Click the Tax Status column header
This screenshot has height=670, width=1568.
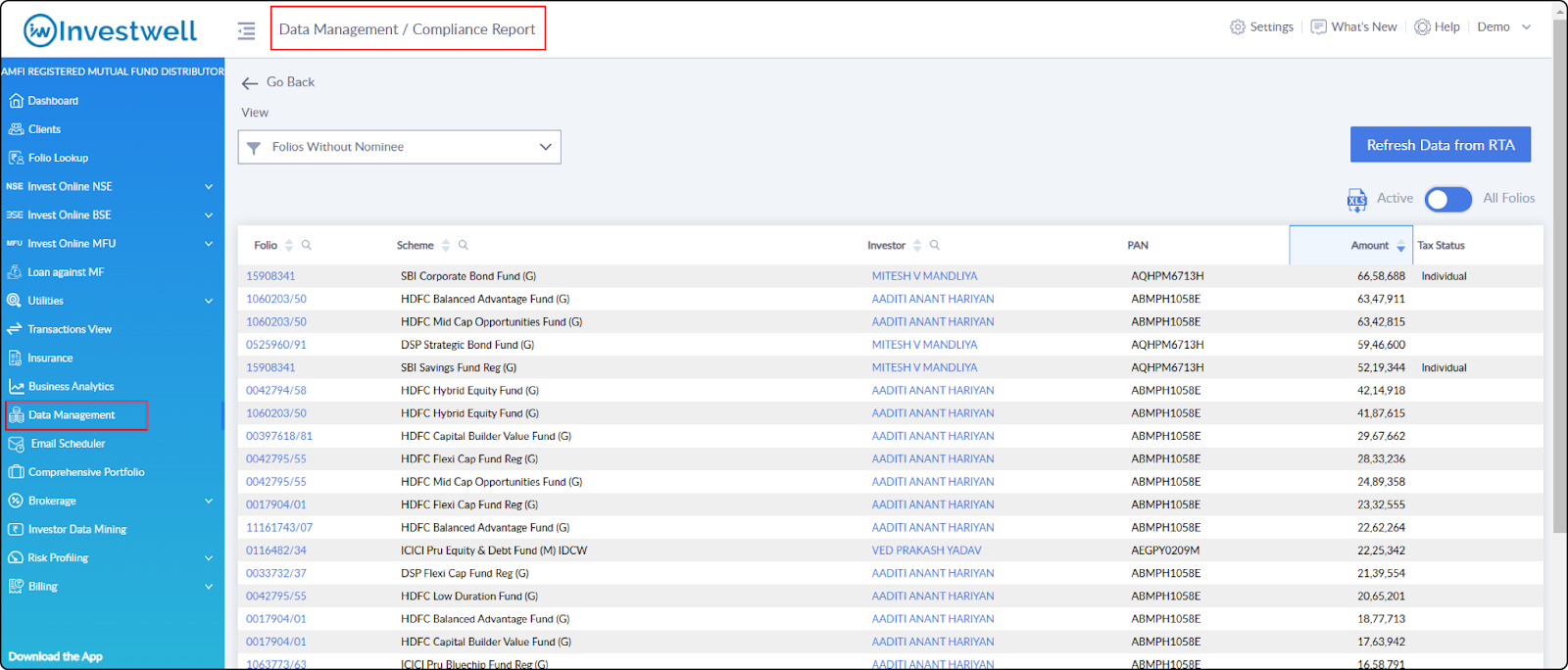tap(1441, 246)
